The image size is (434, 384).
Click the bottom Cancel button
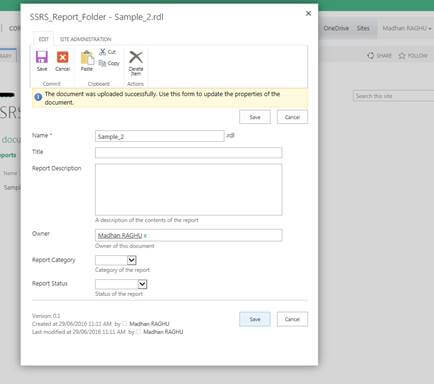pos(292,319)
